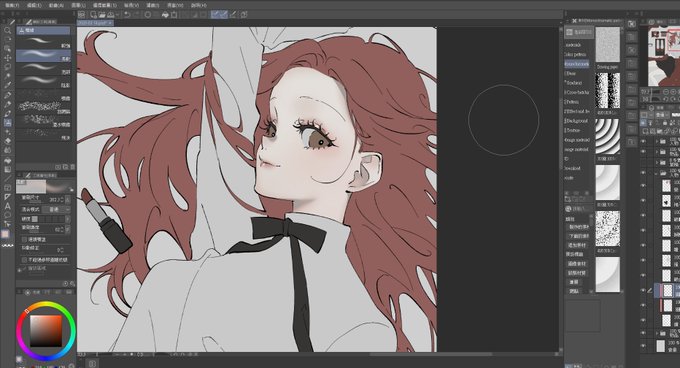Click the trash icon below the sub tool list
This screenshot has width=680, height=368.
[72, 167]
